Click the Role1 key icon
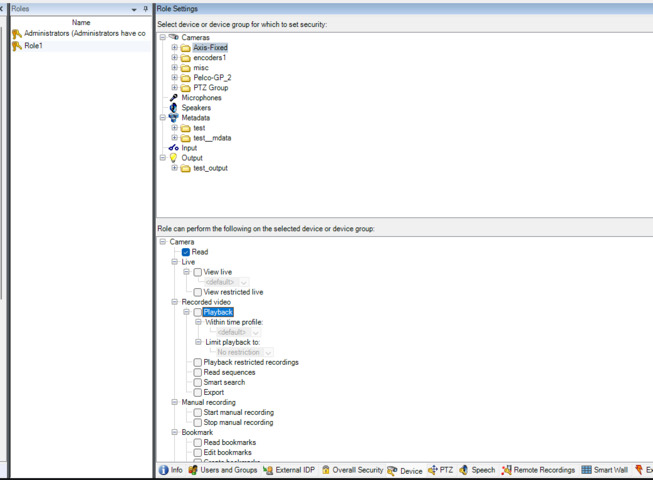This screenshot has height=480, width=653. [17, 46]
